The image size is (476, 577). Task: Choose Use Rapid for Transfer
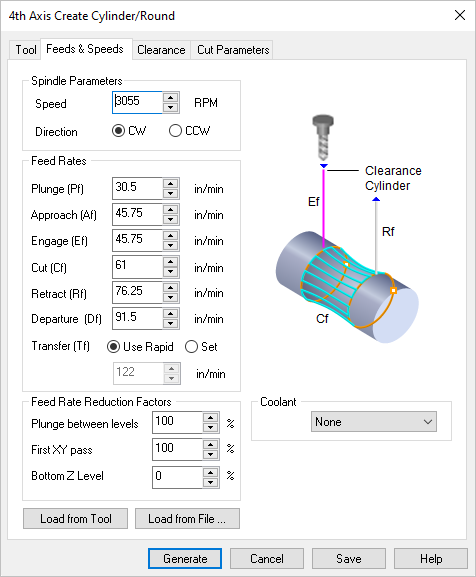click(x=140, y=347)
